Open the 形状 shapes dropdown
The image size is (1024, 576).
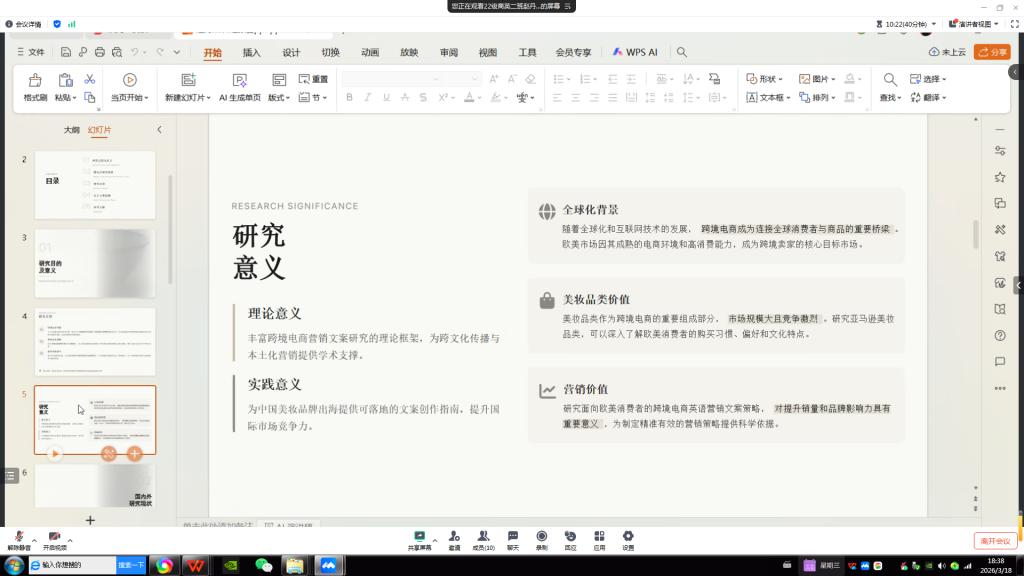pos(781,79)
